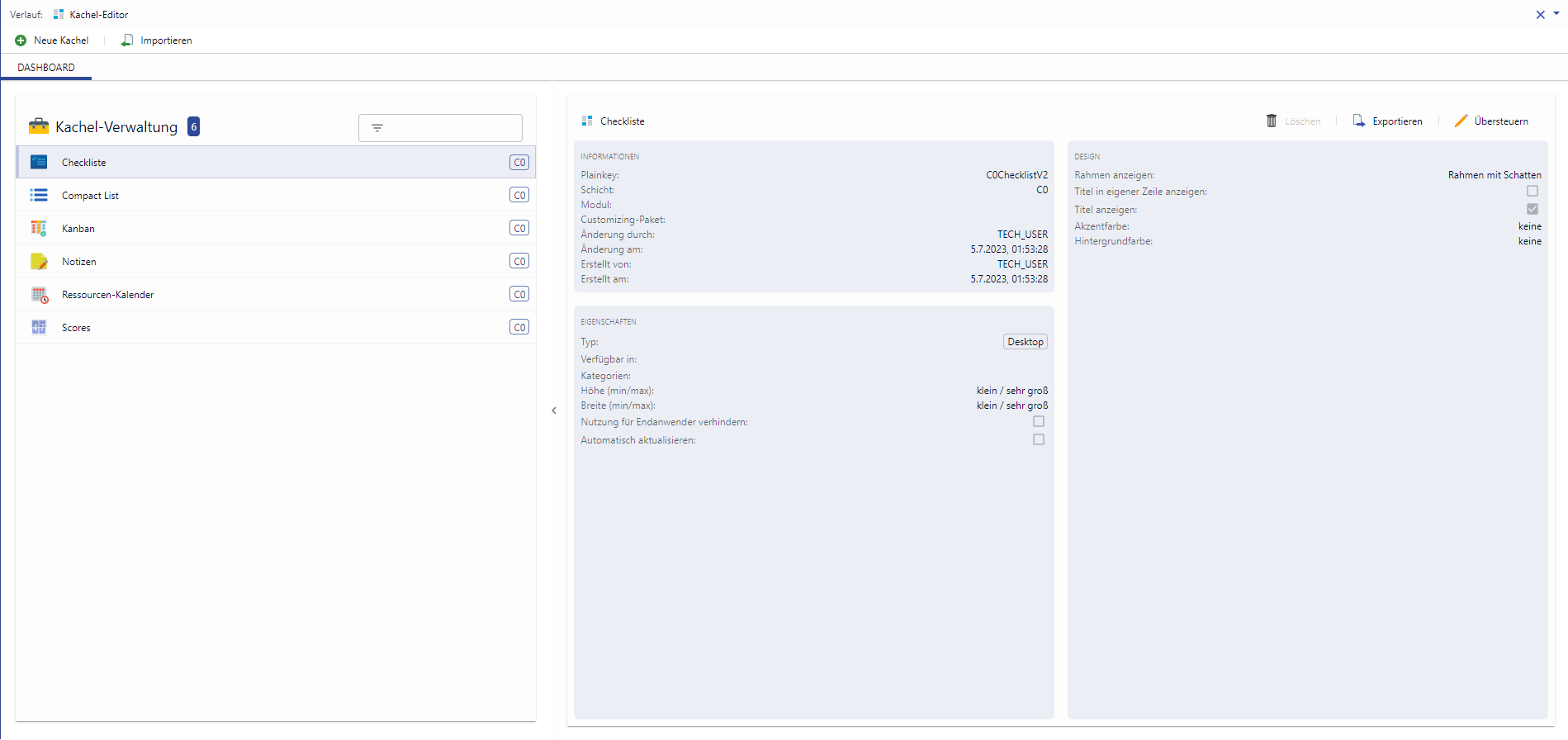Click the Checkliste tile icon in list
Image resolution: width=1568 pixels, height=740 pixels.
(x=39, y=162)
